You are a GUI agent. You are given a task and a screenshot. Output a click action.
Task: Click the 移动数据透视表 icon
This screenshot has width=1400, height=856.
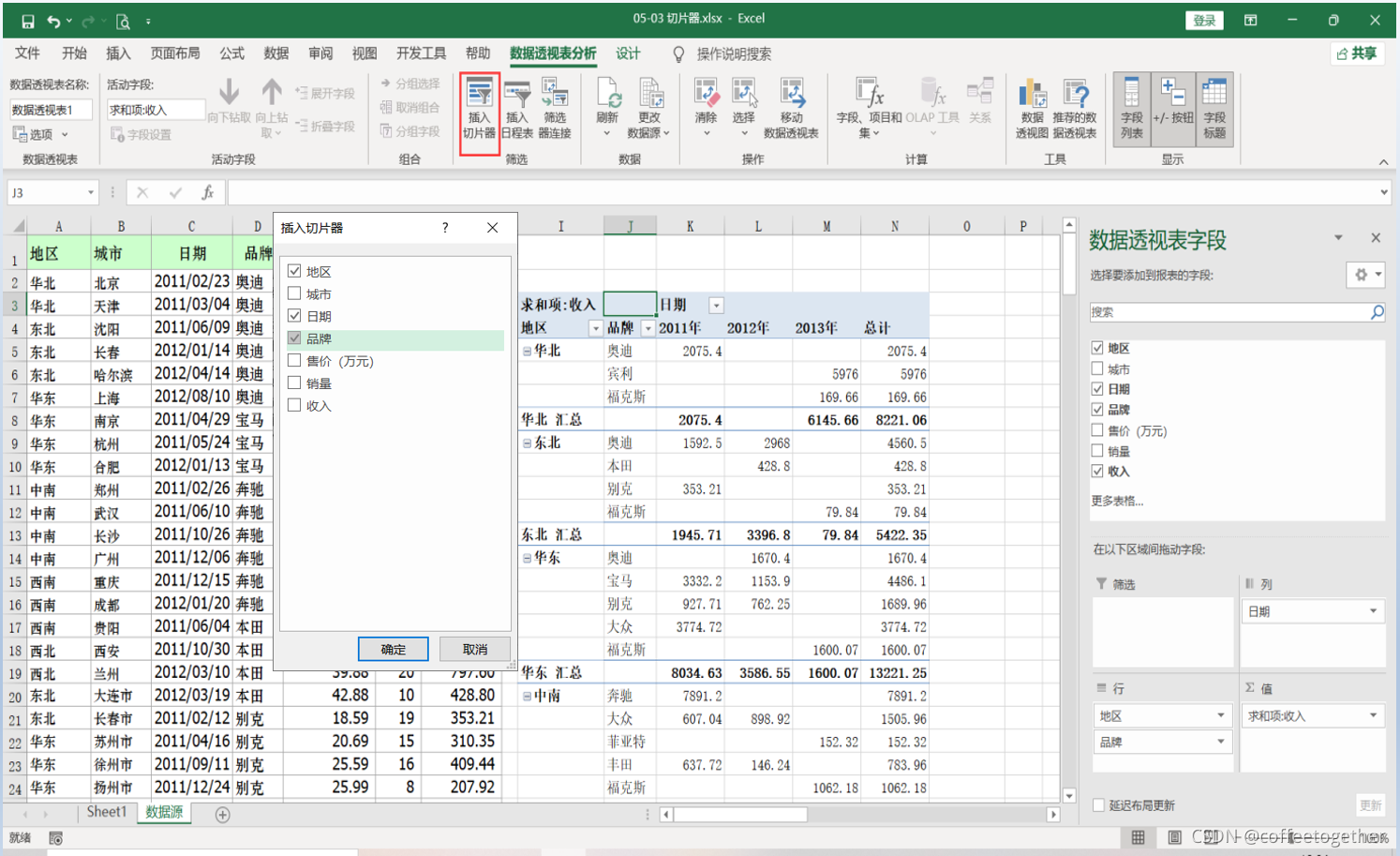(791, 109)
